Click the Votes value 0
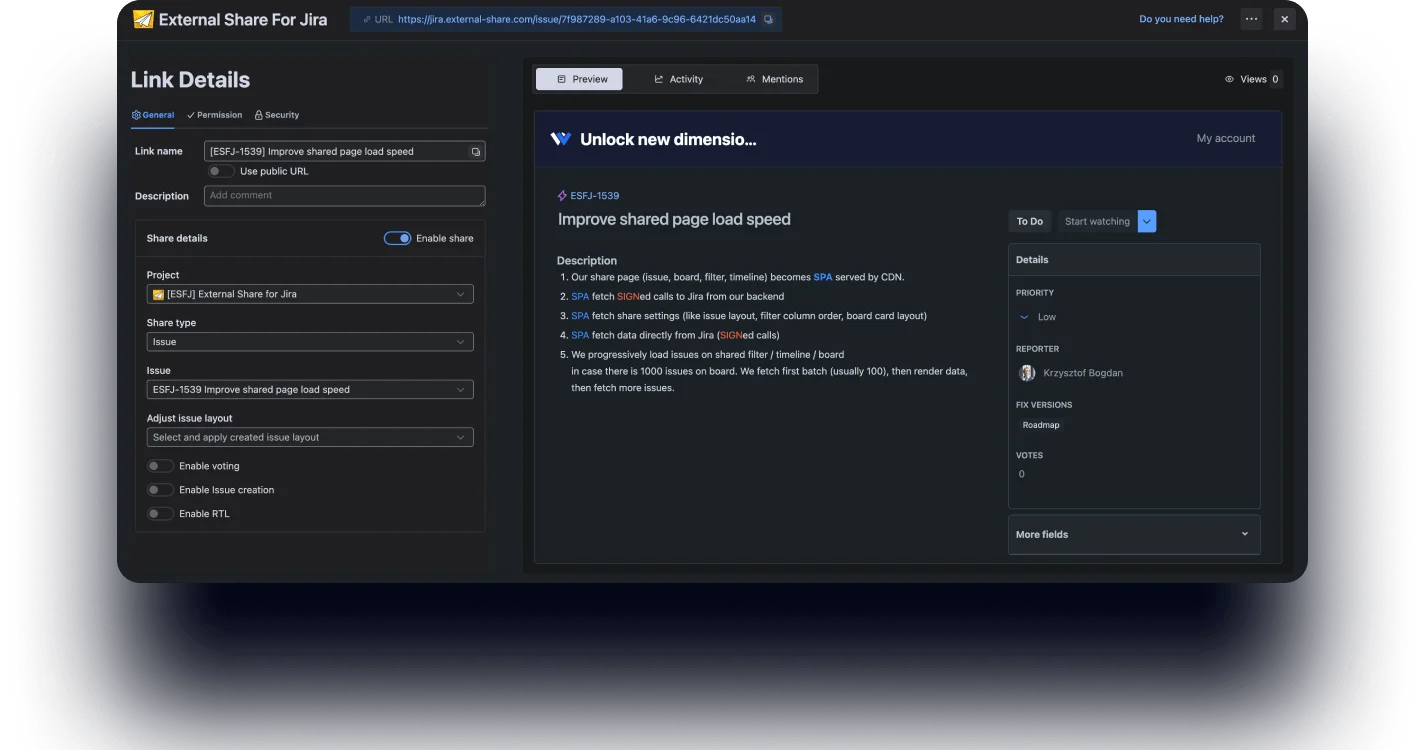The height and width of the screenshot is (750, 1425). coord(1021,474)
